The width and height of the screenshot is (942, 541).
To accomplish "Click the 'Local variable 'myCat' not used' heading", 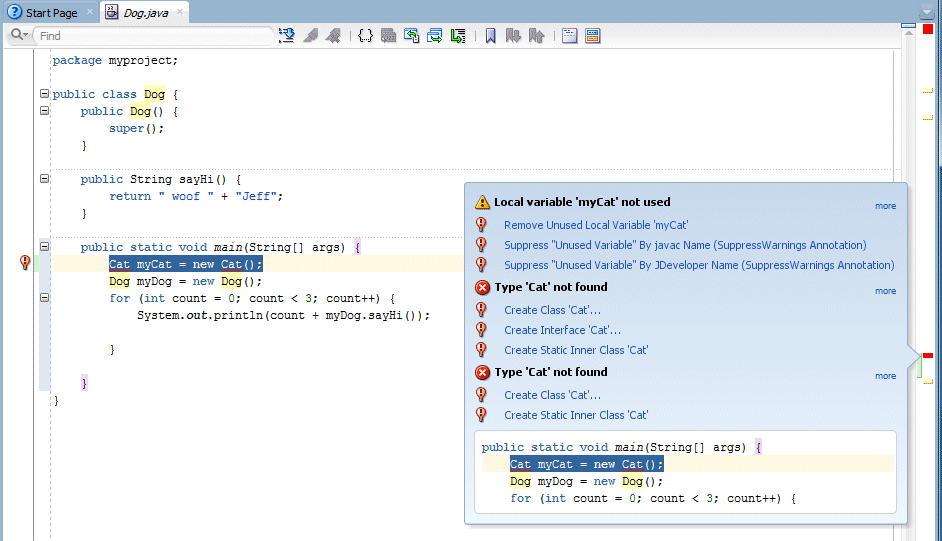I will [x=582, y=202].
